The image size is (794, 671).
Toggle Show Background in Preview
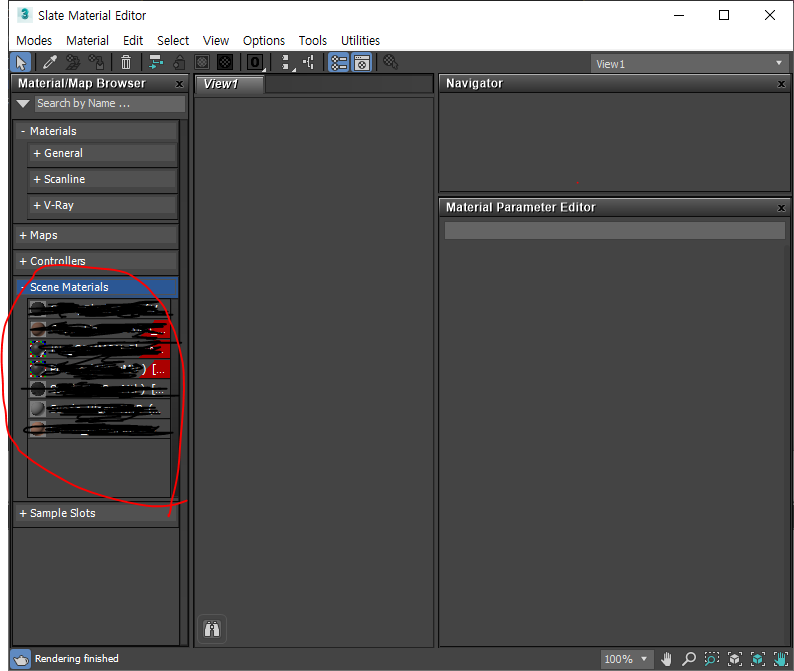click(225, 63)
